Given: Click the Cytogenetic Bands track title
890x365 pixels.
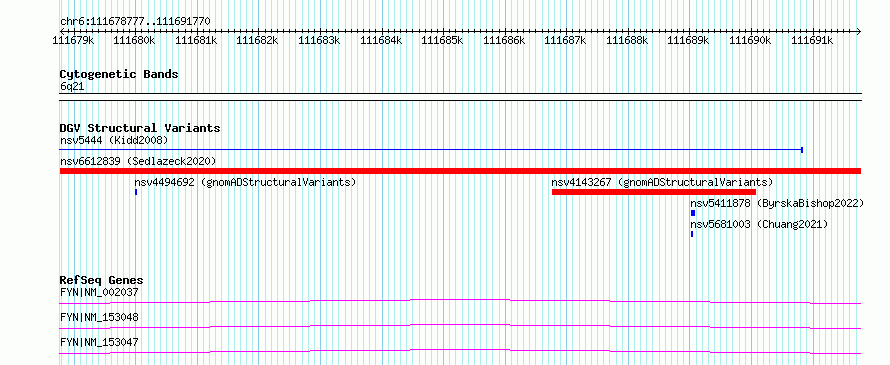Looking at the screenshot, I should tap(119, 74).
